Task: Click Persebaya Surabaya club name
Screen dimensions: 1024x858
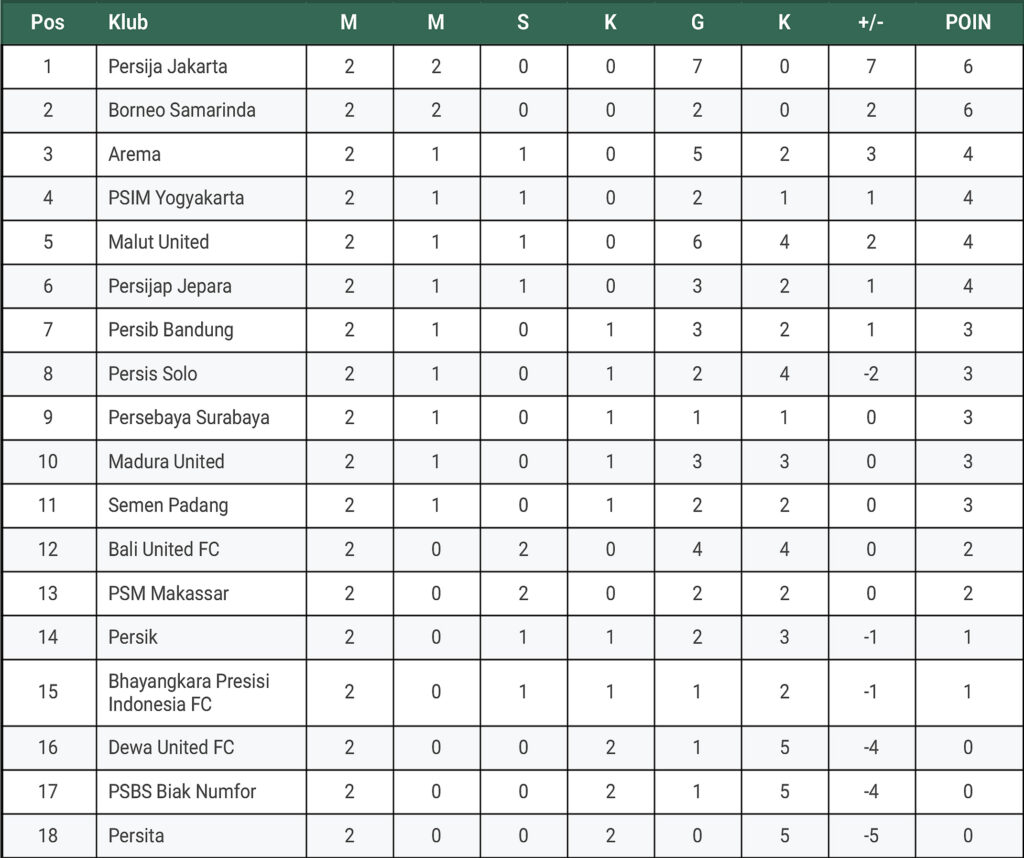Action: coord(189,418)
